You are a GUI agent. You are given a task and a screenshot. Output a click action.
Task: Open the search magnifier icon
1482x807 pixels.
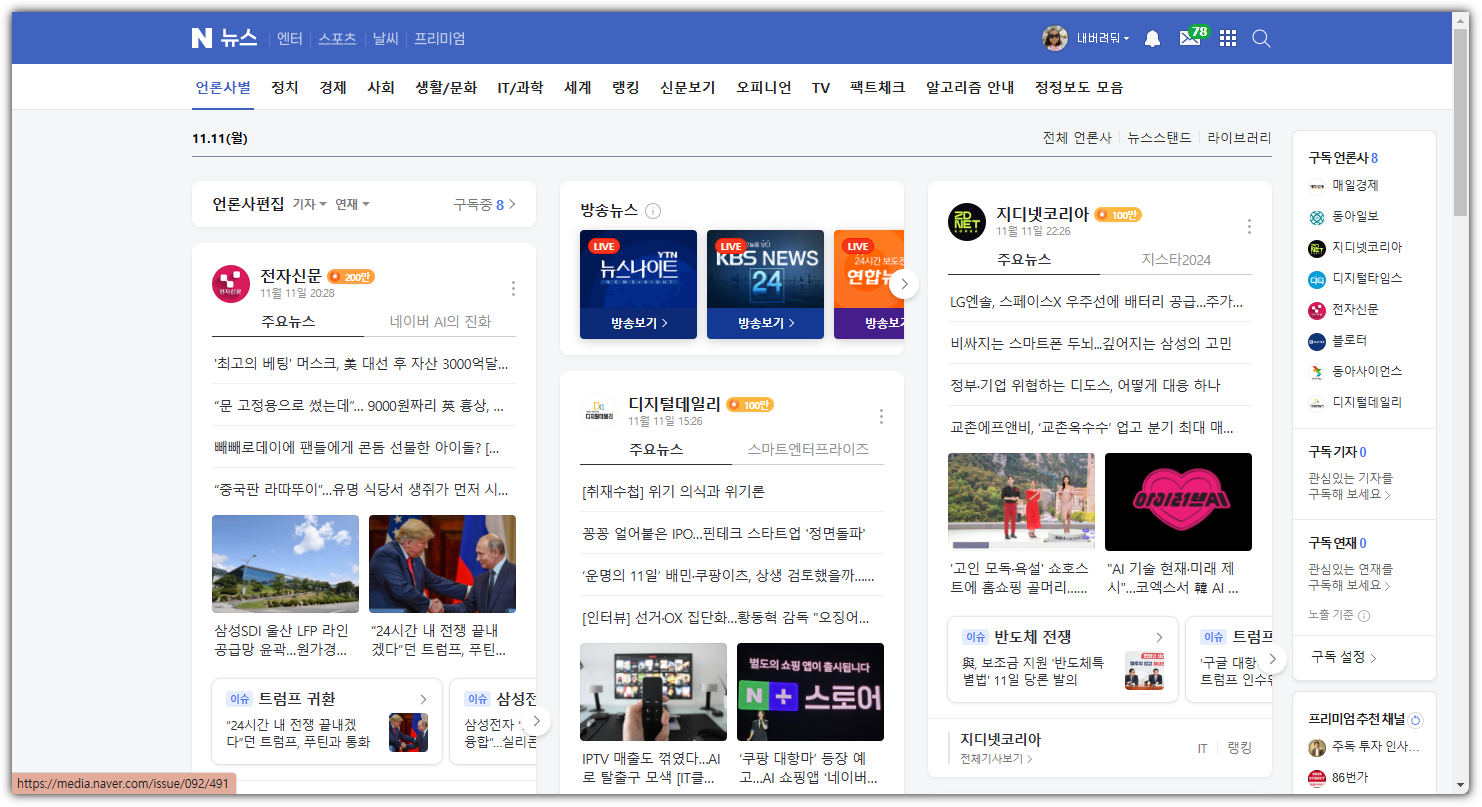click(x=1261, y=38)
